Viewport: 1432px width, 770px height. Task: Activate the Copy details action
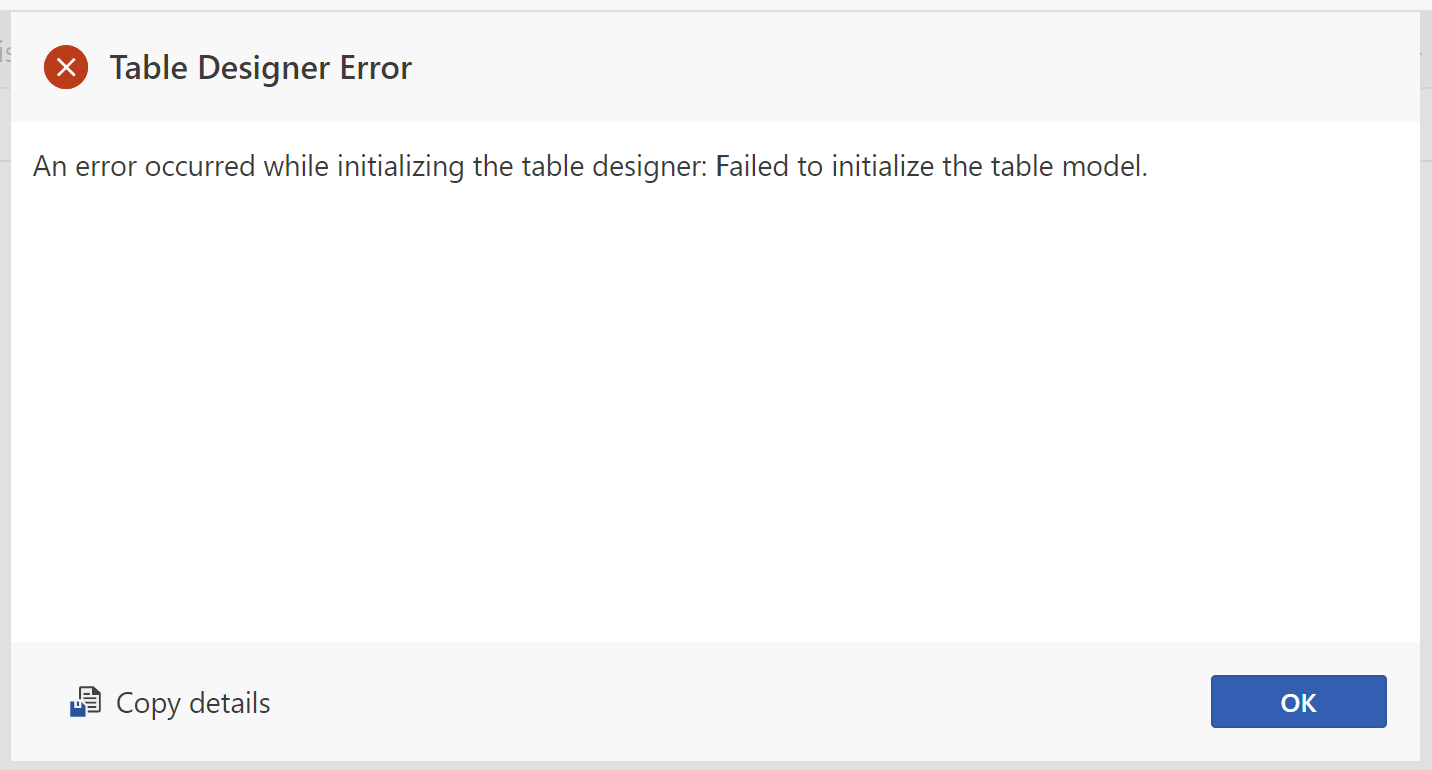(x=170, y=702)
